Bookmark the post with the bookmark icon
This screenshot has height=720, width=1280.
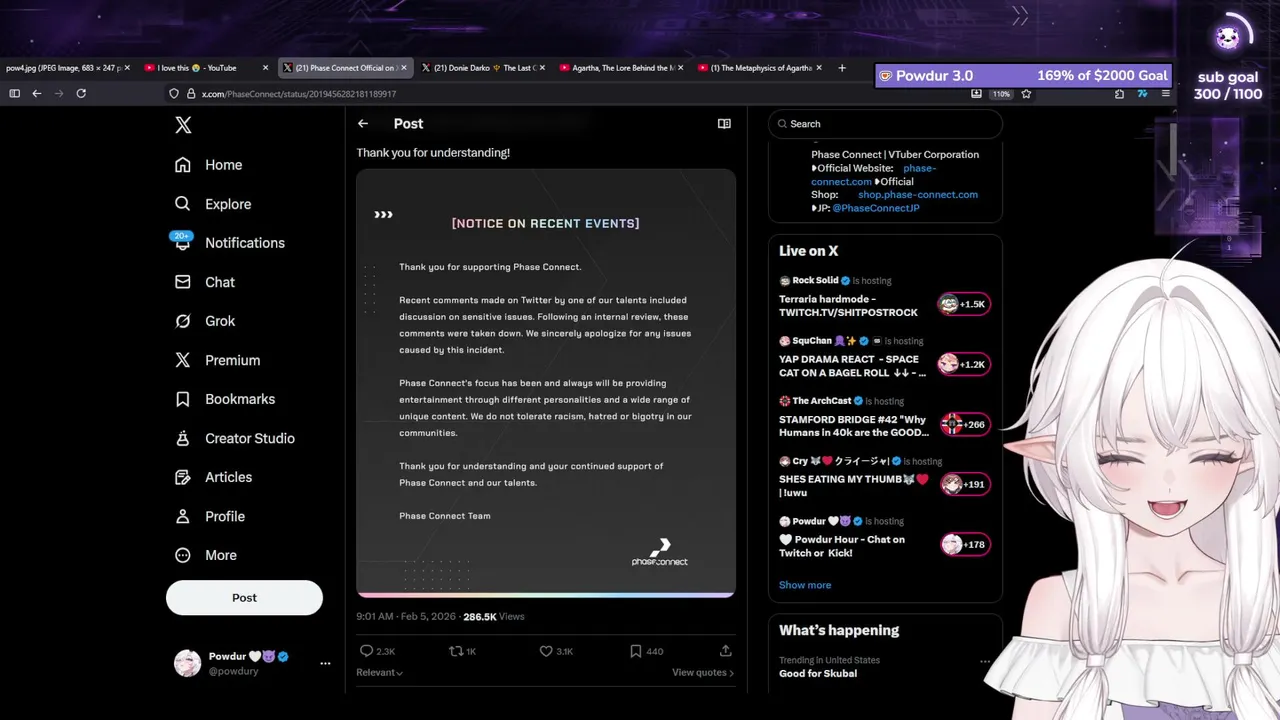pos(635,651)
